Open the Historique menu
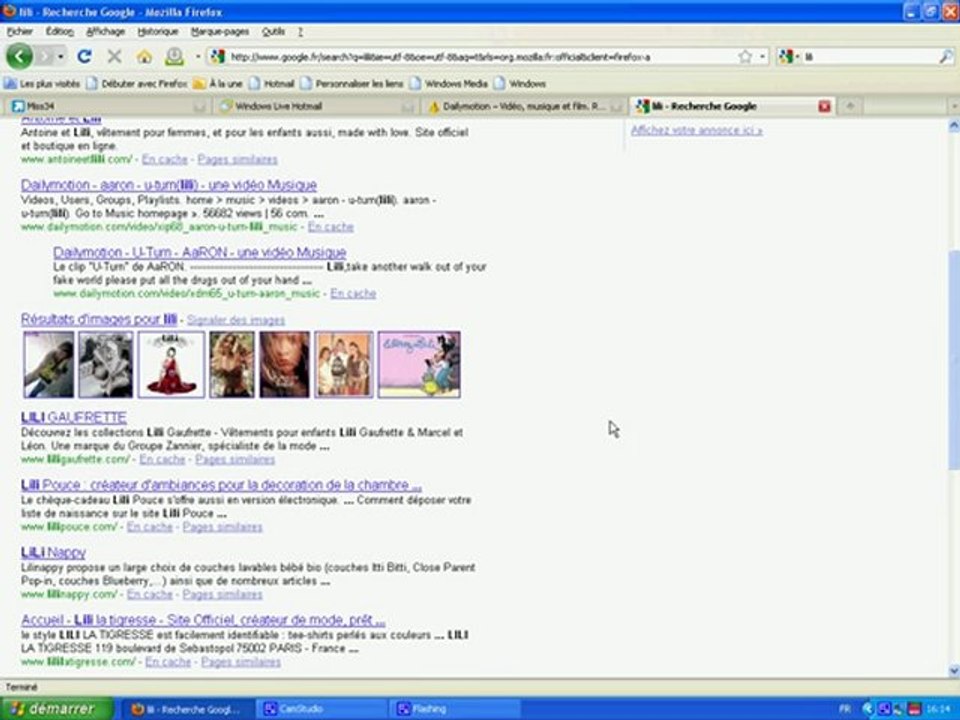The width and height of the screenshot is (960, 720). (x=158, y=31)
